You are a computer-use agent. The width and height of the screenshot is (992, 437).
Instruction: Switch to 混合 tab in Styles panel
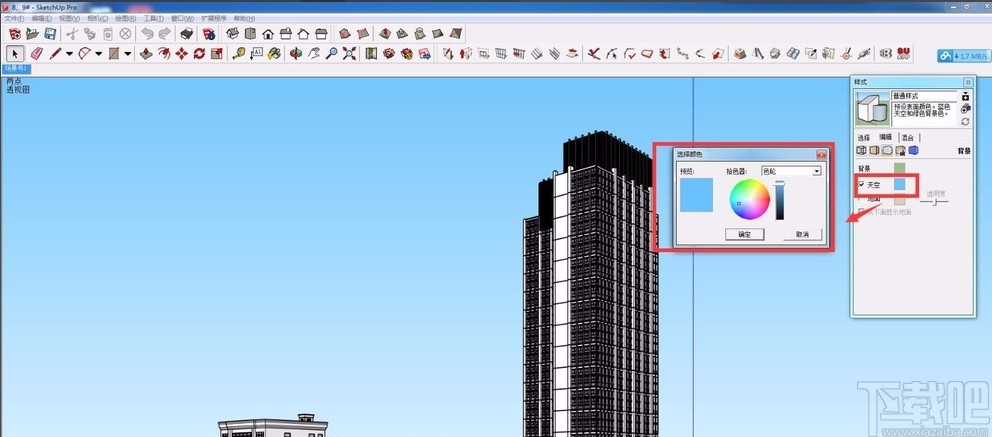click(908, 137)
